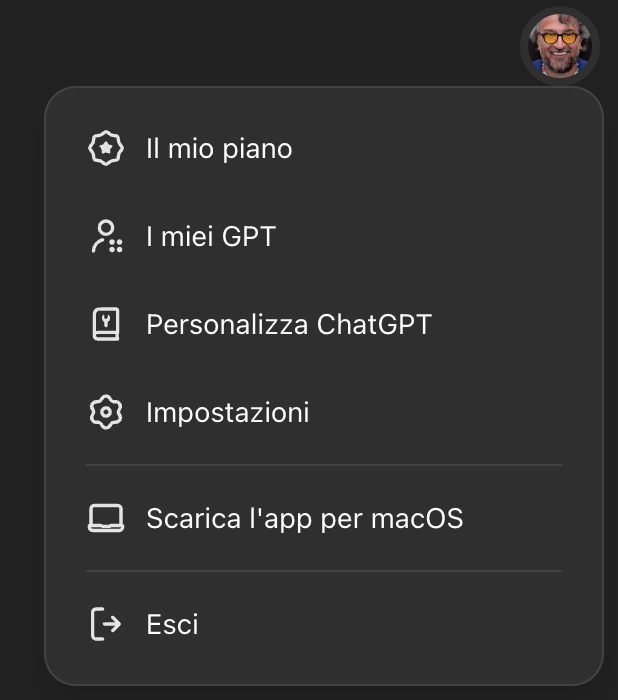Click the "Scarica l'app per macOS" link
This screenshot has width=618, height=700.
[305, 518]
